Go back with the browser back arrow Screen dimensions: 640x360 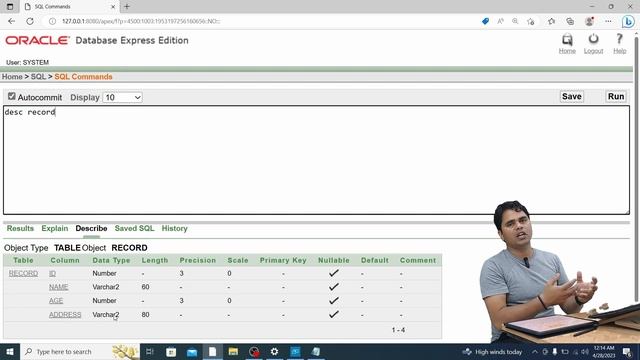tap(11, 21)
